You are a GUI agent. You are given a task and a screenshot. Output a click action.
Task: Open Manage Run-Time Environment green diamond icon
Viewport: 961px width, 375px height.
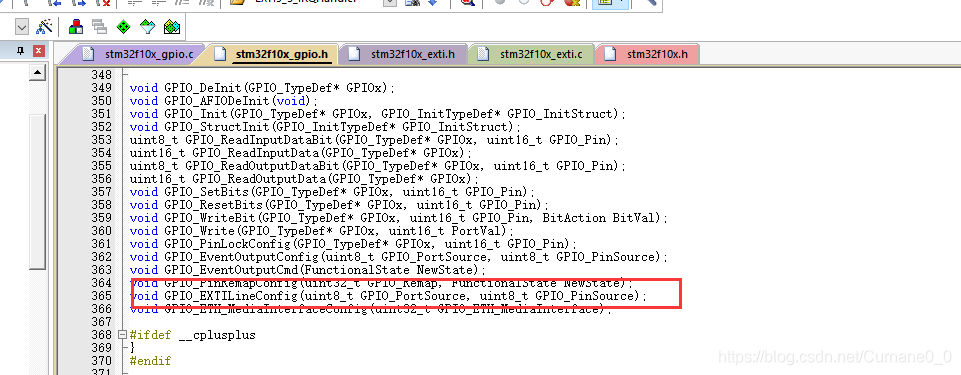(124, 27)
